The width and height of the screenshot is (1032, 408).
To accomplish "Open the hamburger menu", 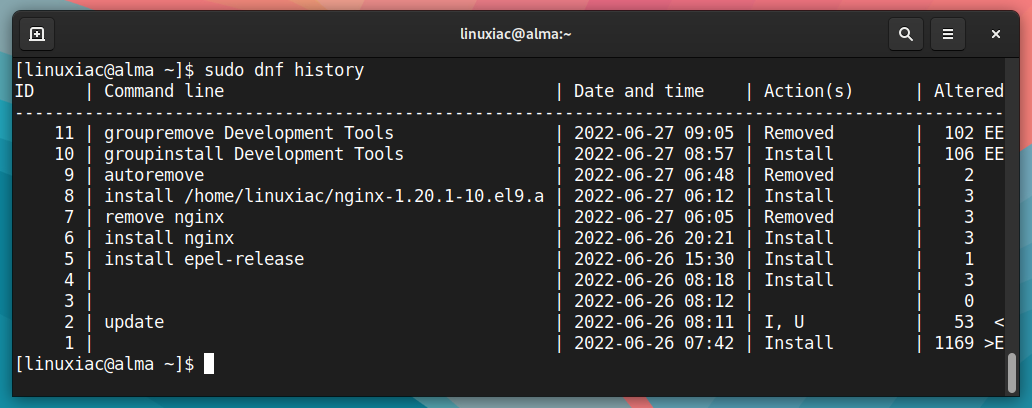I will [948, 34].
